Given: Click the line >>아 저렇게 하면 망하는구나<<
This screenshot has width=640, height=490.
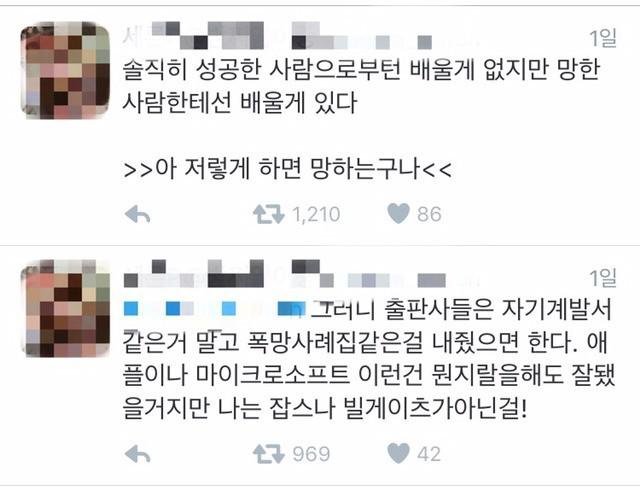Looking at the screenshot, I should pyautogui.click(x=287, y=169).
